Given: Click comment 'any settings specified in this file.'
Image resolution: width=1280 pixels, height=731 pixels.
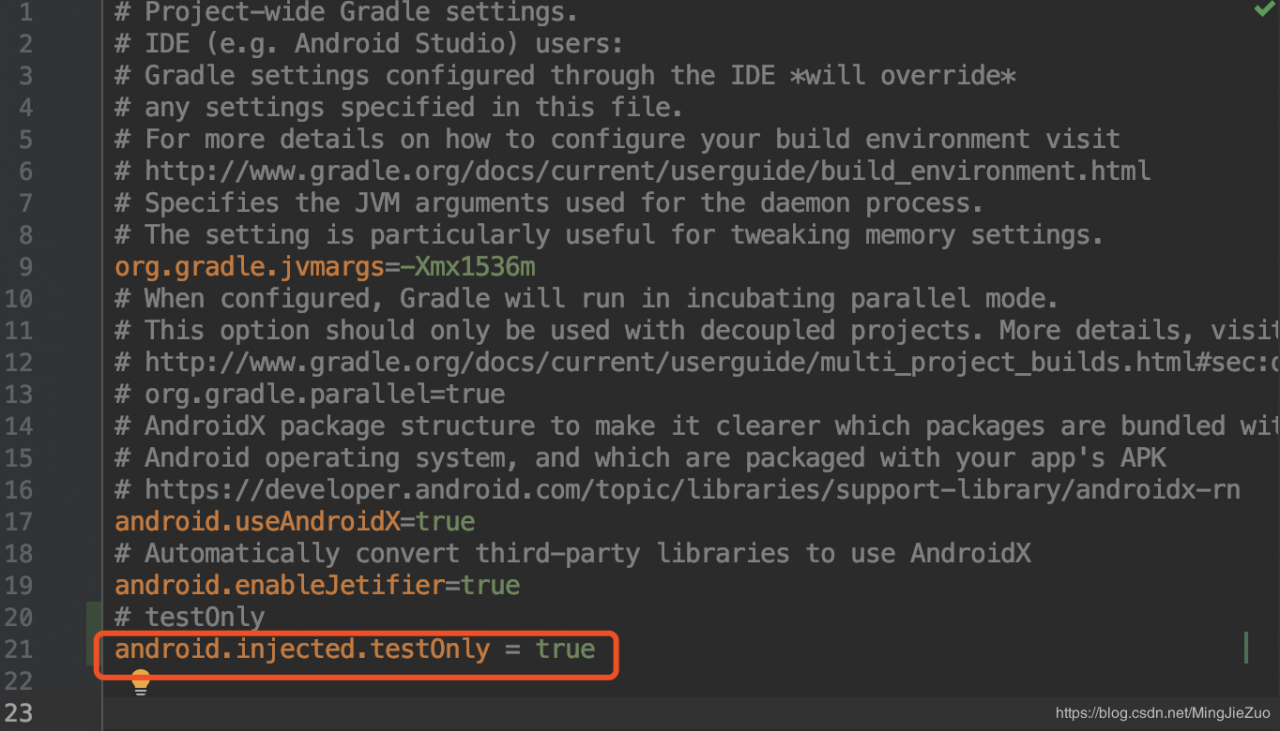Looking at the screenshot, I should 400,107.
